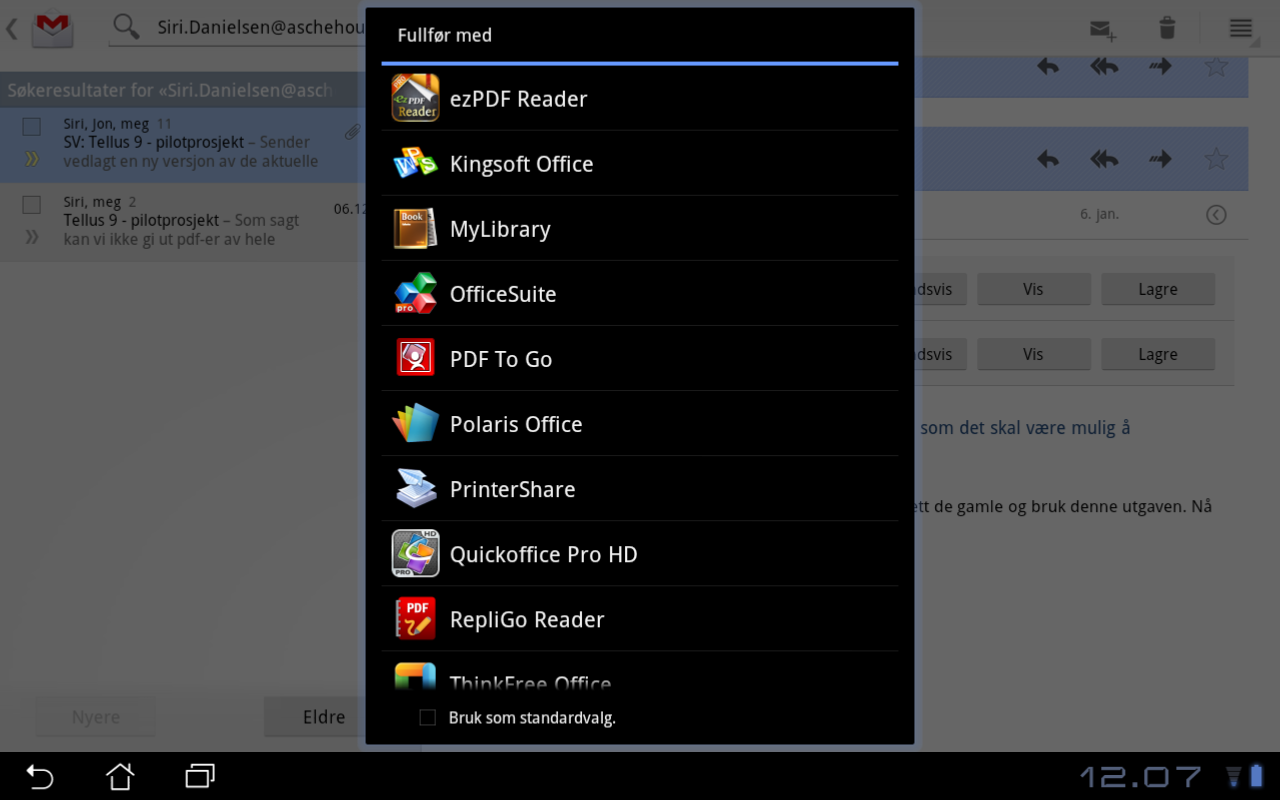
Task: Tap the Nyere button
Action: point(96,717)
